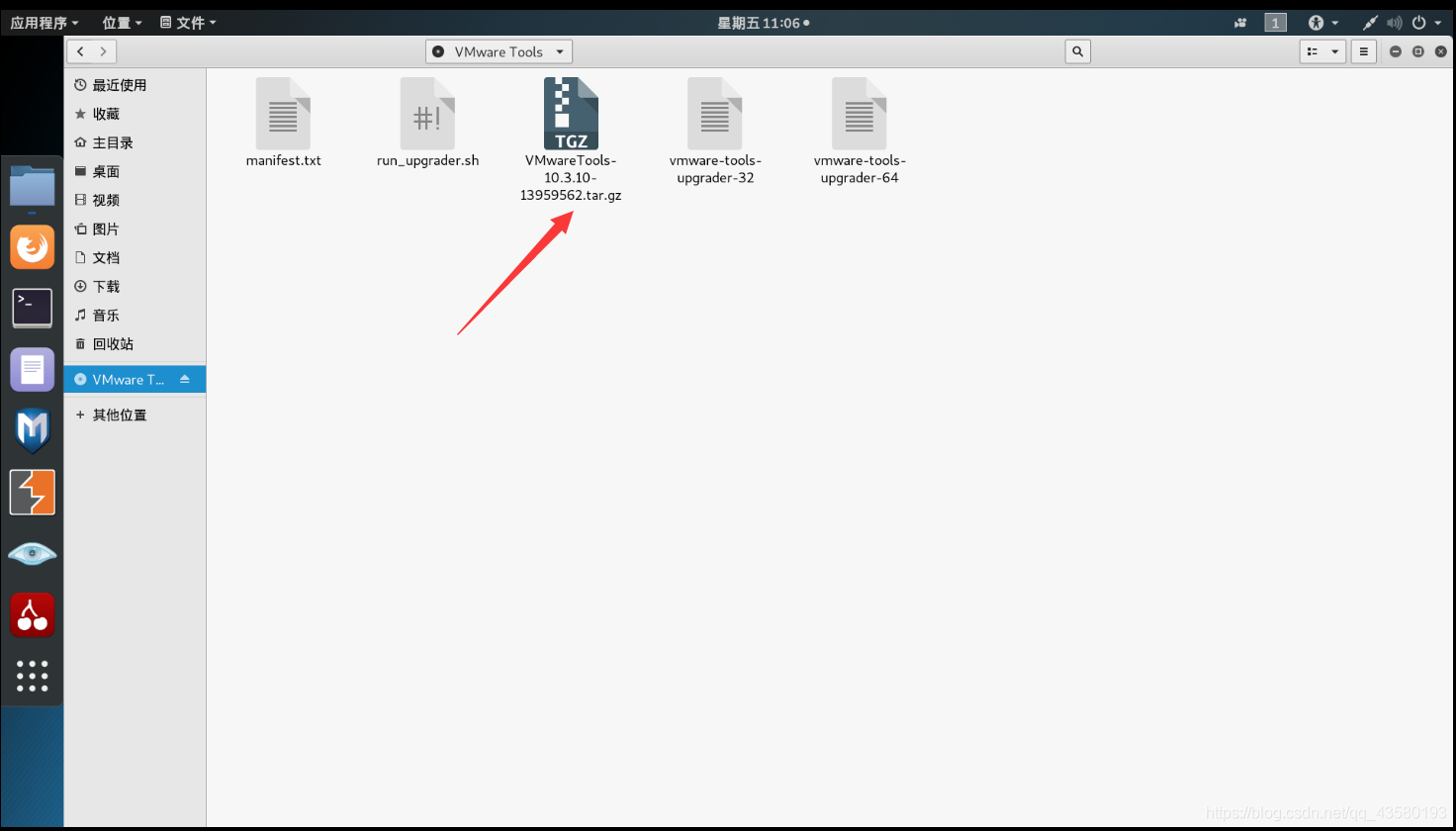Screen dimensions: 1456x831
Task: Click the network connection icon in top bar
Action: pyautogui.click(x=1370, y=23)
